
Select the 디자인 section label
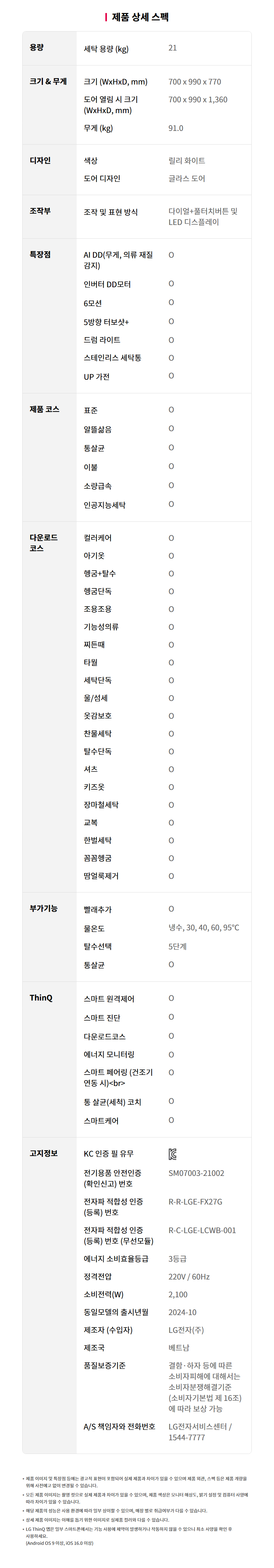click(40, 161)
